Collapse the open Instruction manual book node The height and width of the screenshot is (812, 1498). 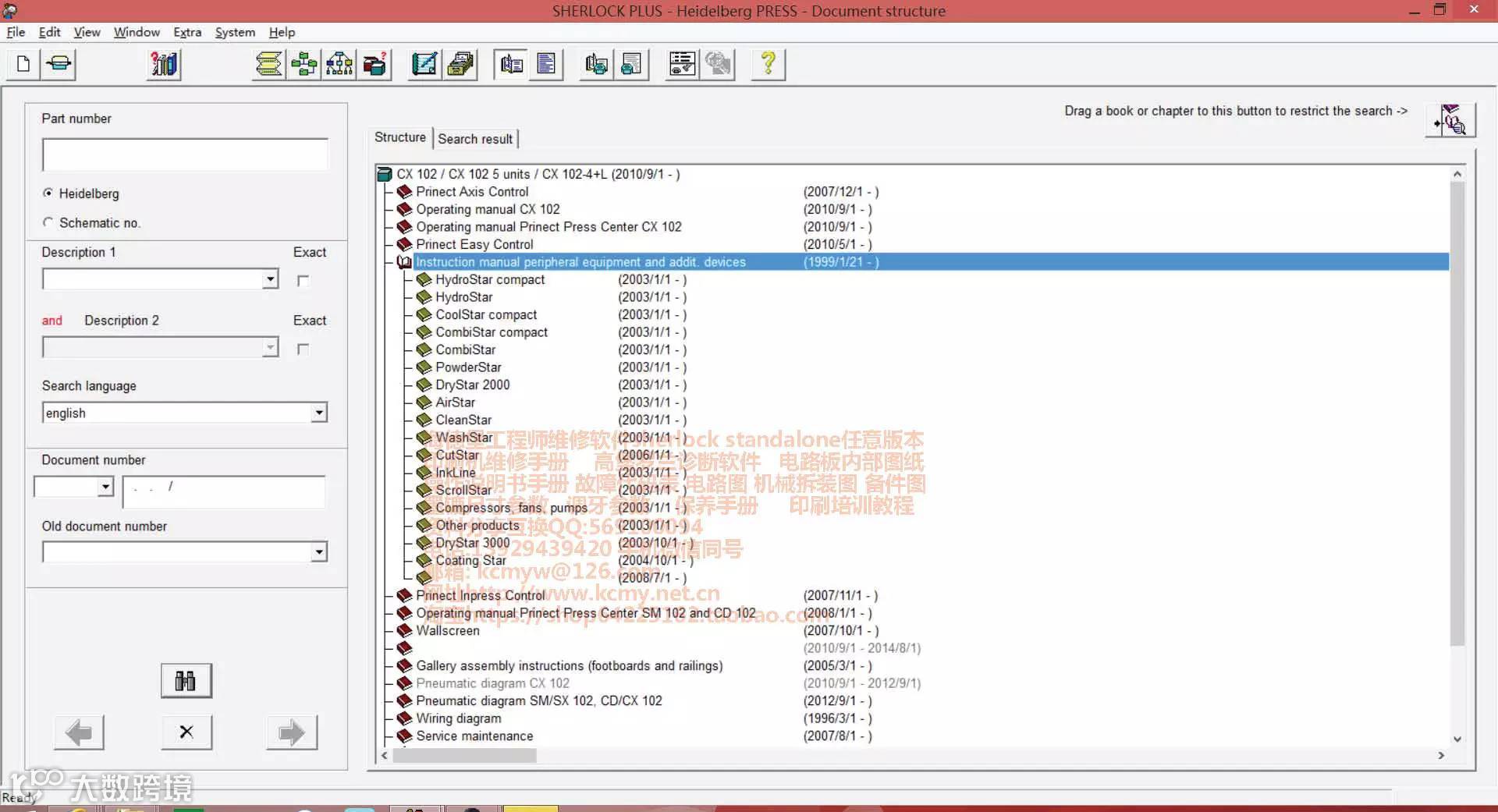coord(404,262)
